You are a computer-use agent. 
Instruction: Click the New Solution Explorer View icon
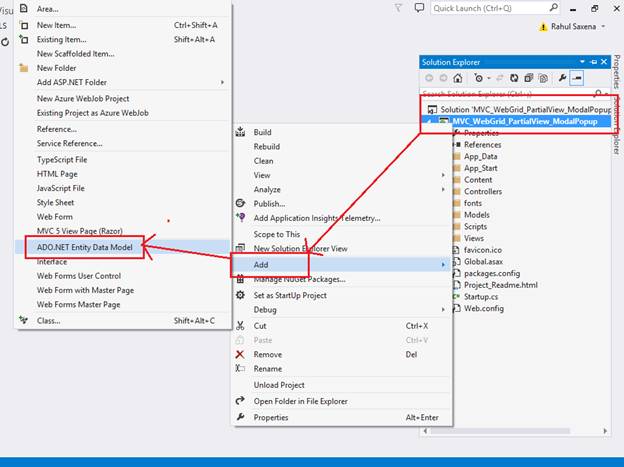click(240, 248)
